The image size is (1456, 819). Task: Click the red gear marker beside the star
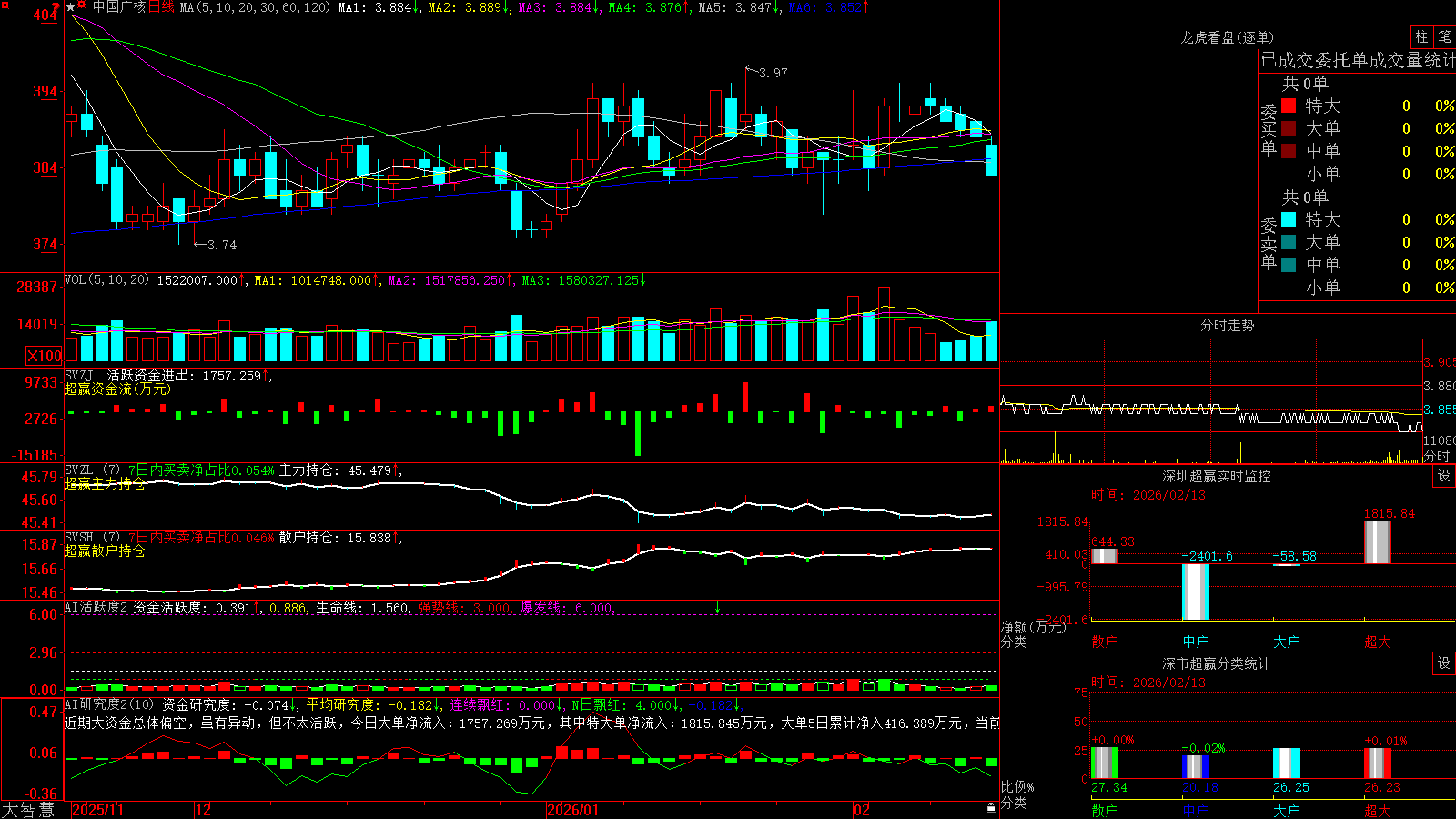pos(83,5)
